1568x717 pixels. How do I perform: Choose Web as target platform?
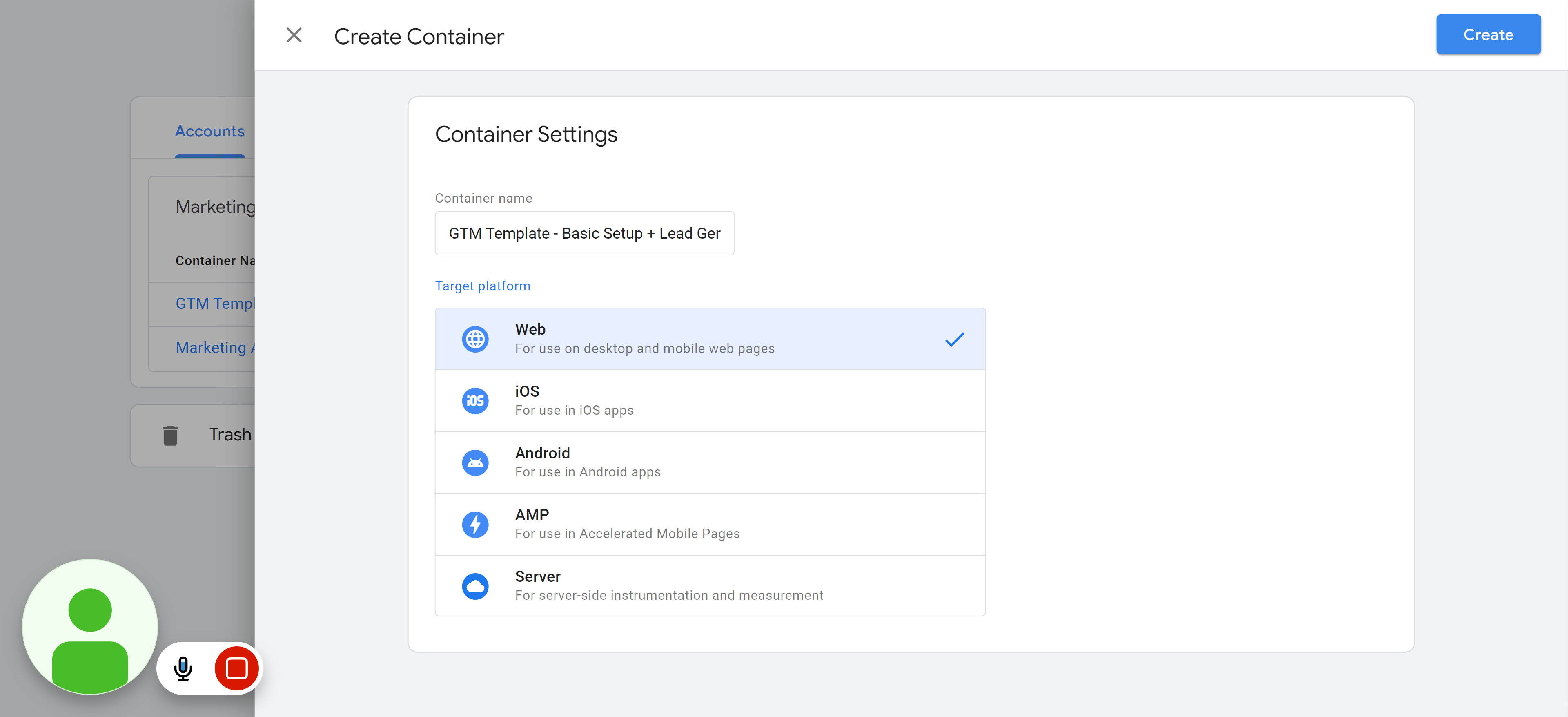click(710, 339)
